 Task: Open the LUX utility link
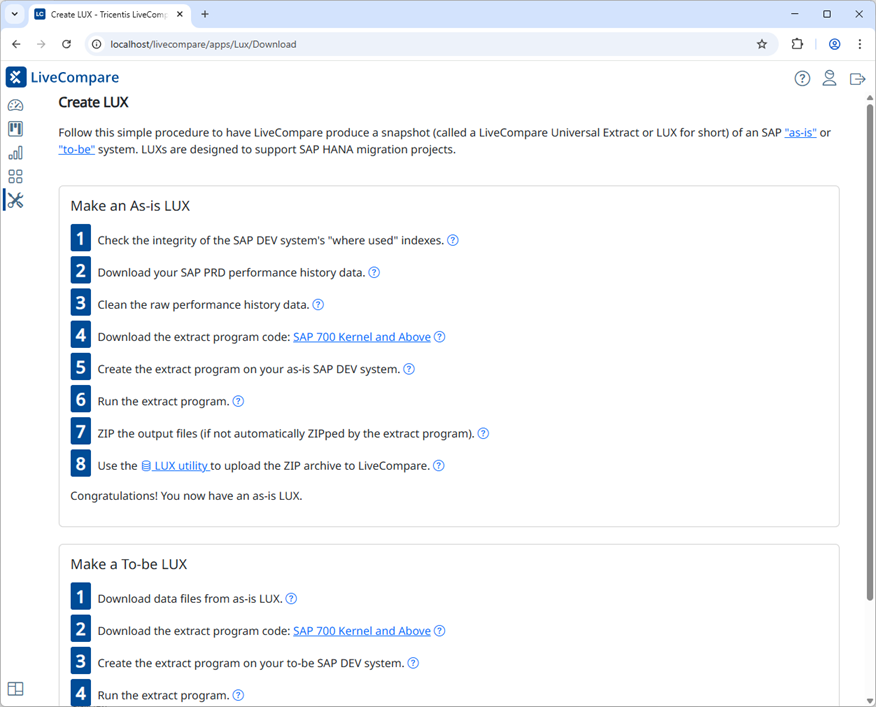175,466
